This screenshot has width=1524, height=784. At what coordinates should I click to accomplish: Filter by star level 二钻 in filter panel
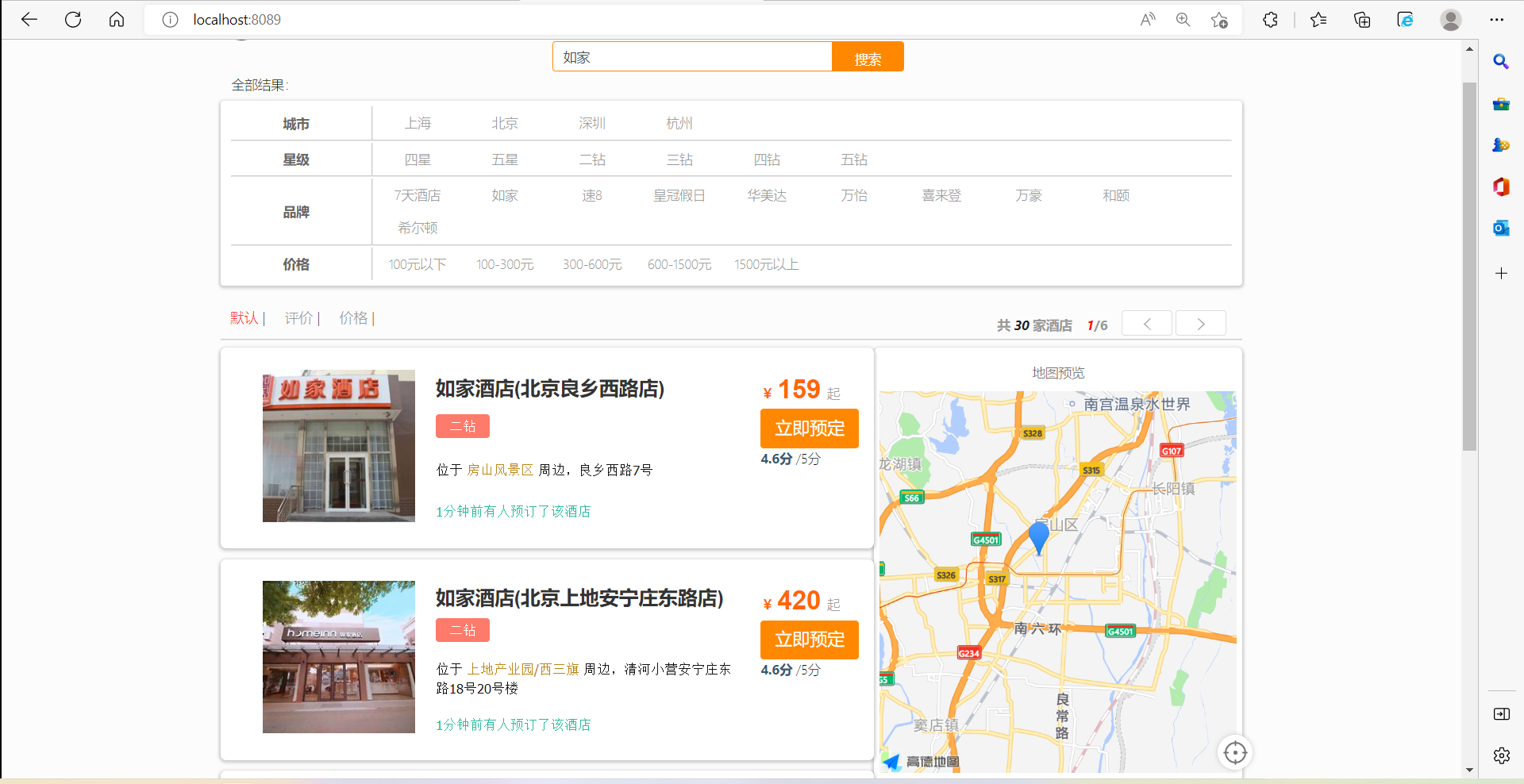point(592,159)
